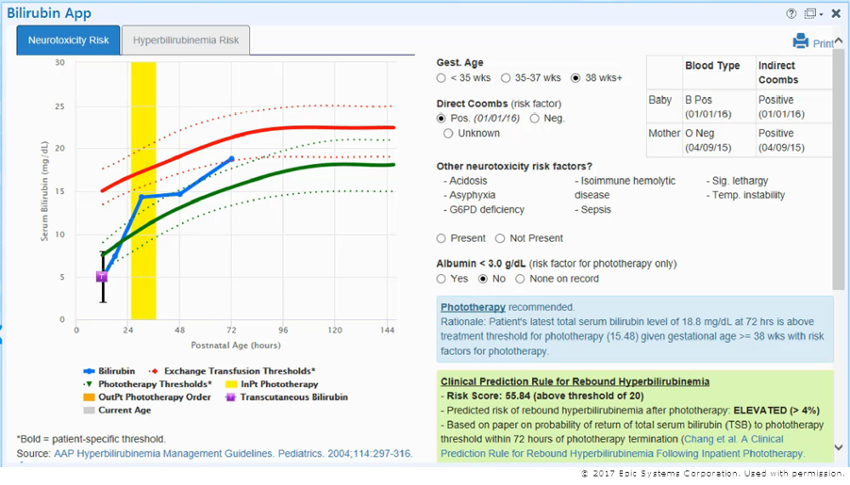Click the Phototherapy Thresholds green legend icon

pos(89,384)
